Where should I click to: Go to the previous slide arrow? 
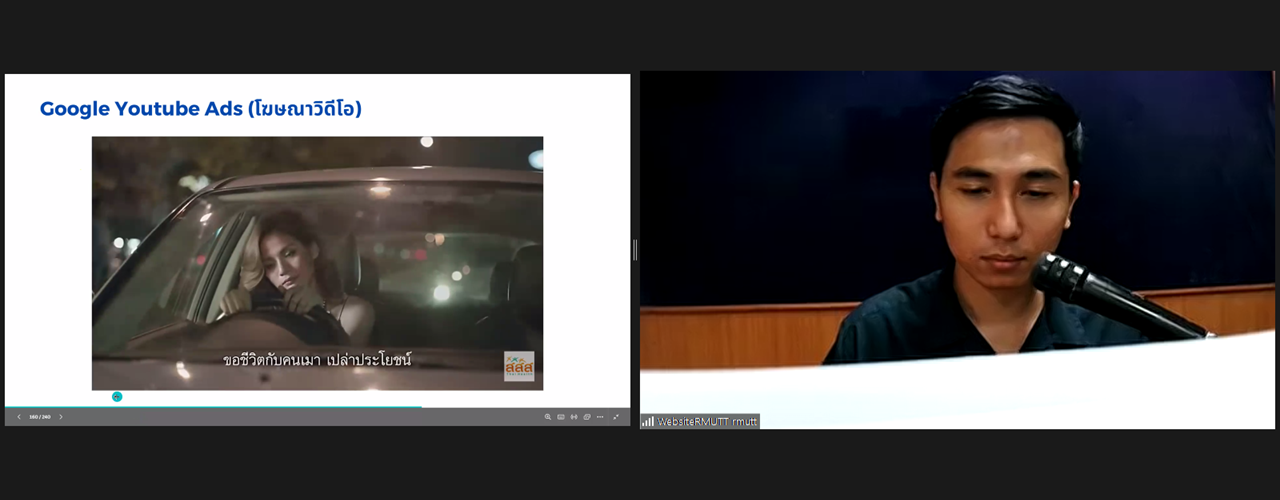(18, 417)
